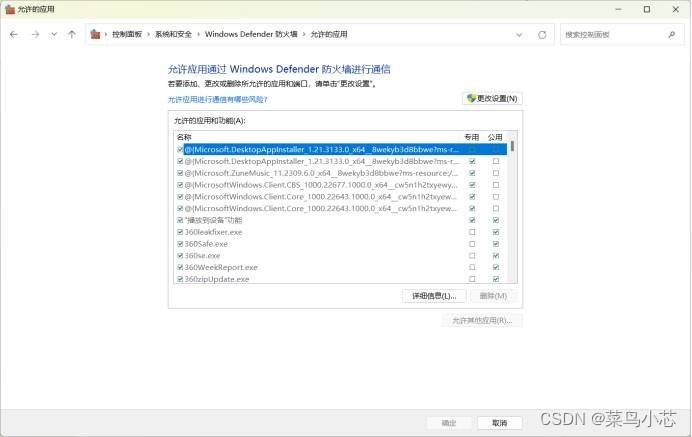
Task: Go back using the back arrow
Action: [14, 34]
